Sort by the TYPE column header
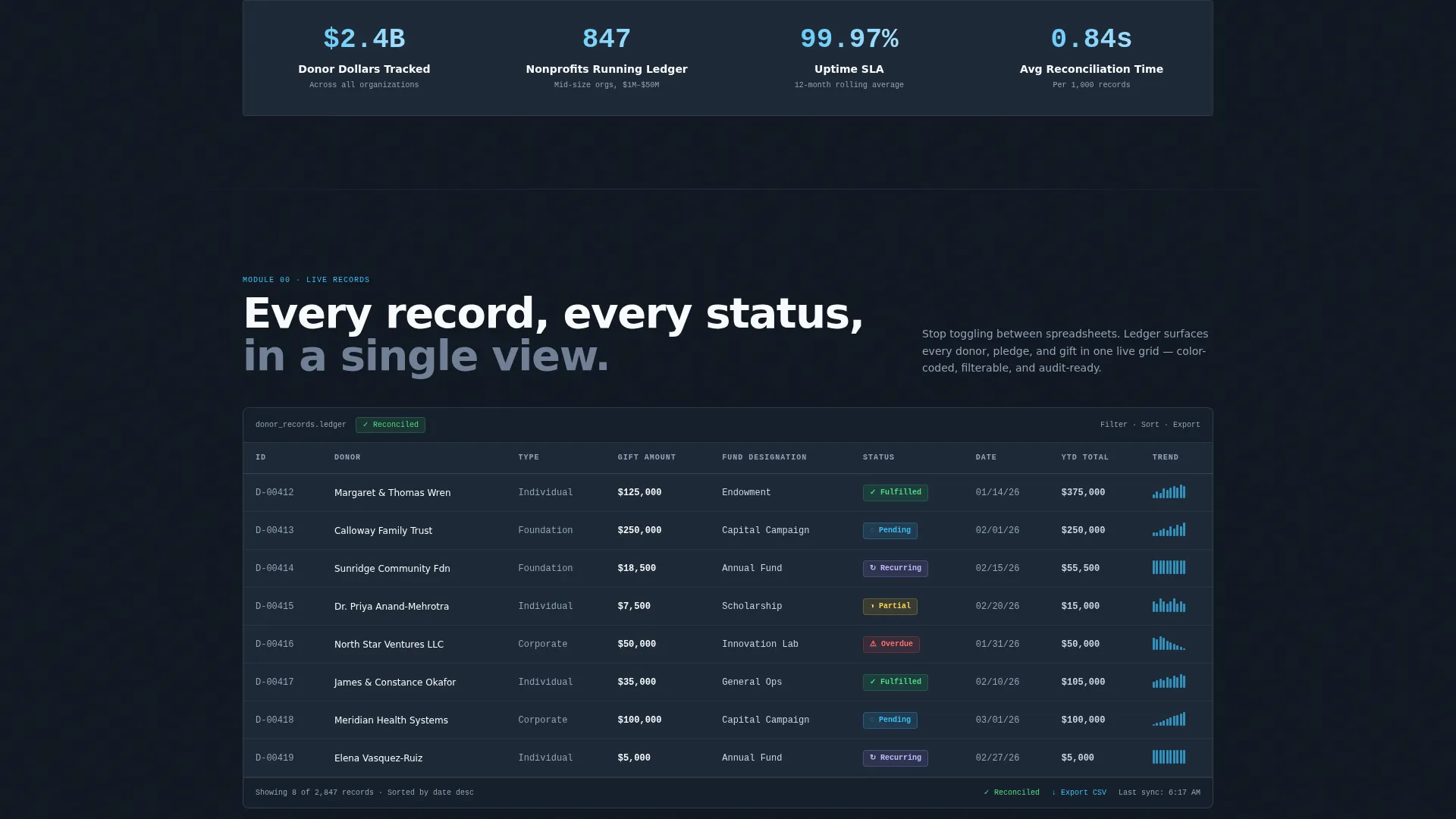This screenshot has width=1456, height=819. pos(529,457)
